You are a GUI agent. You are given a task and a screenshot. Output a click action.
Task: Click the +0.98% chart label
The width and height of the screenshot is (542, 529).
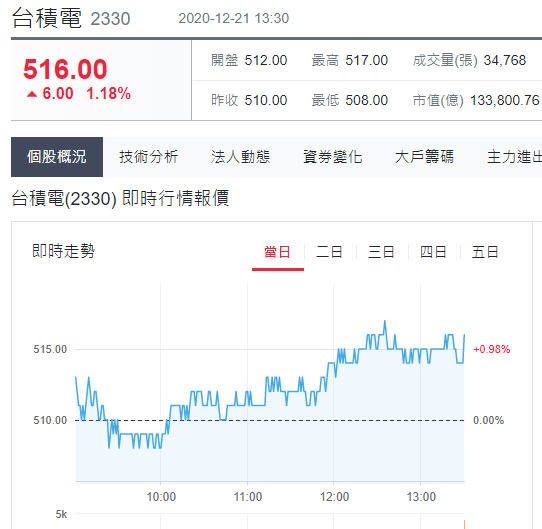[492, 349]
